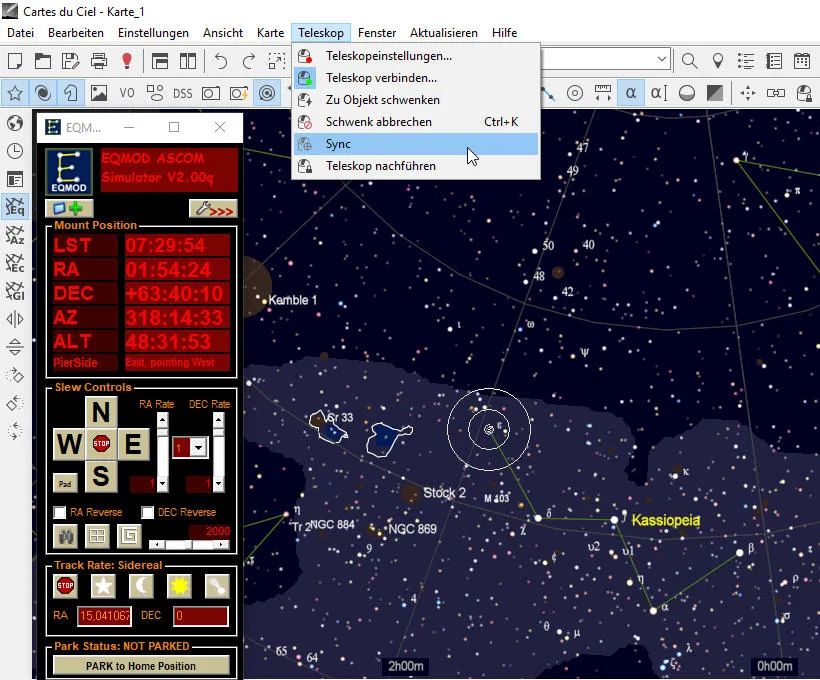820x680 pixels.
Task: Switch chart to equatorial coordinates (Eq) icon
Action: (x=15, y=208)
